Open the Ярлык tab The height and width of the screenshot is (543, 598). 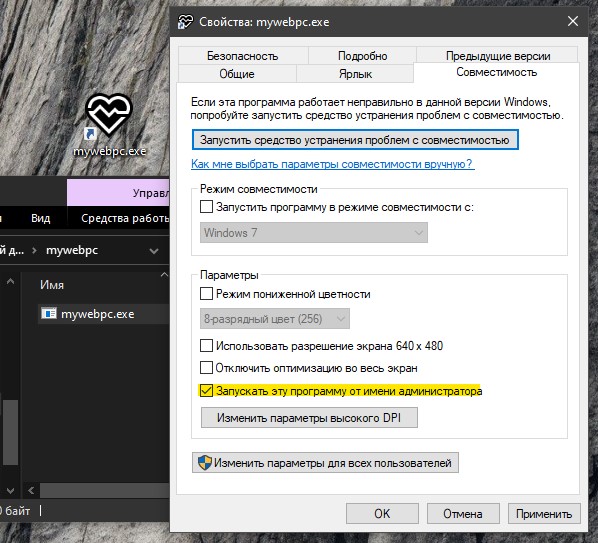pos(355,74)
